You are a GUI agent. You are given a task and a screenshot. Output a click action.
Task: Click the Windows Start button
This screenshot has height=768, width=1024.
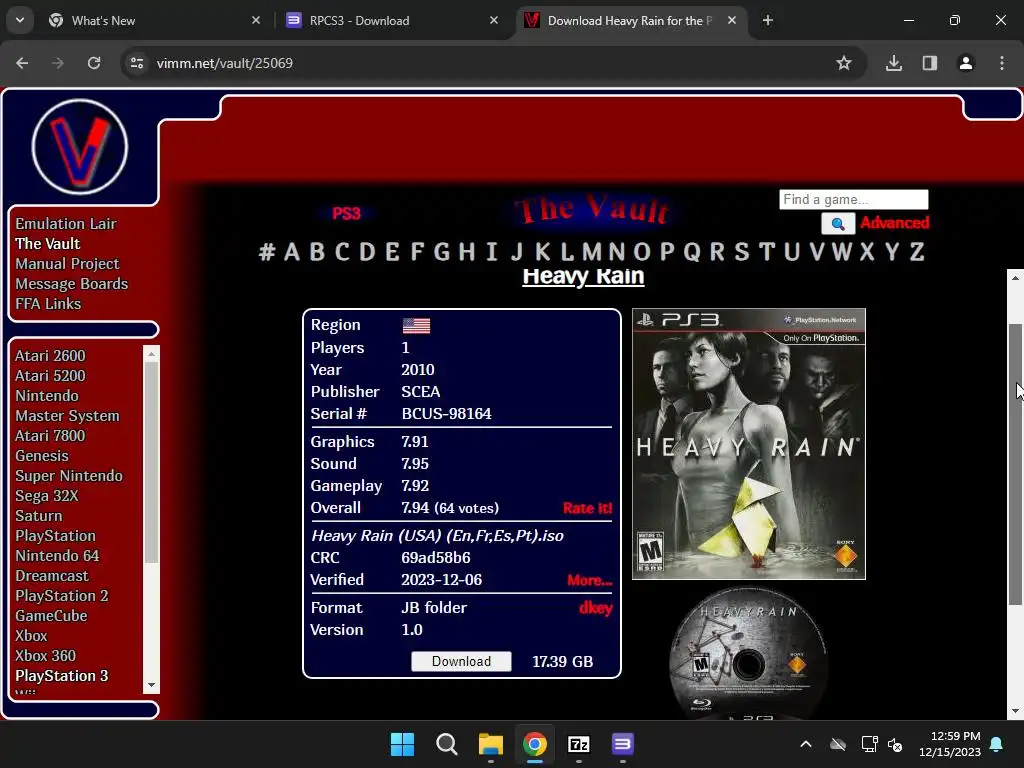click(x=402, y=744)
